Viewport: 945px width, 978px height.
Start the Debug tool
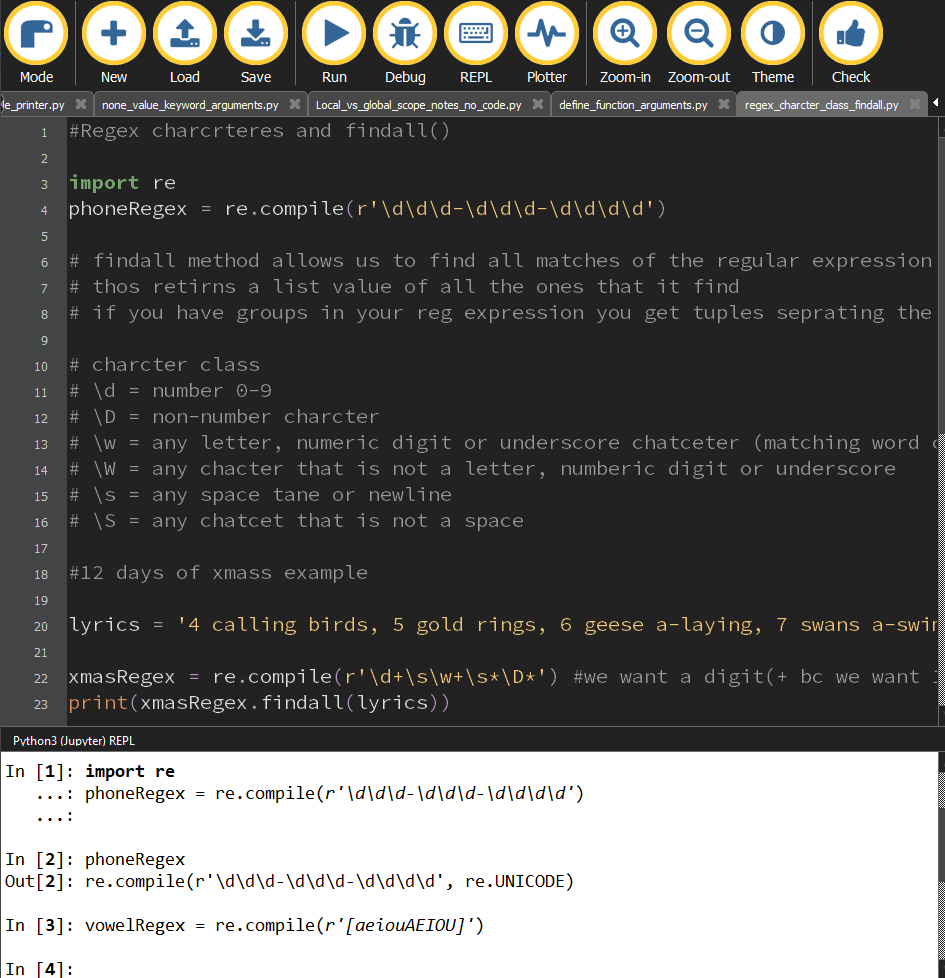tap(405, 44)
